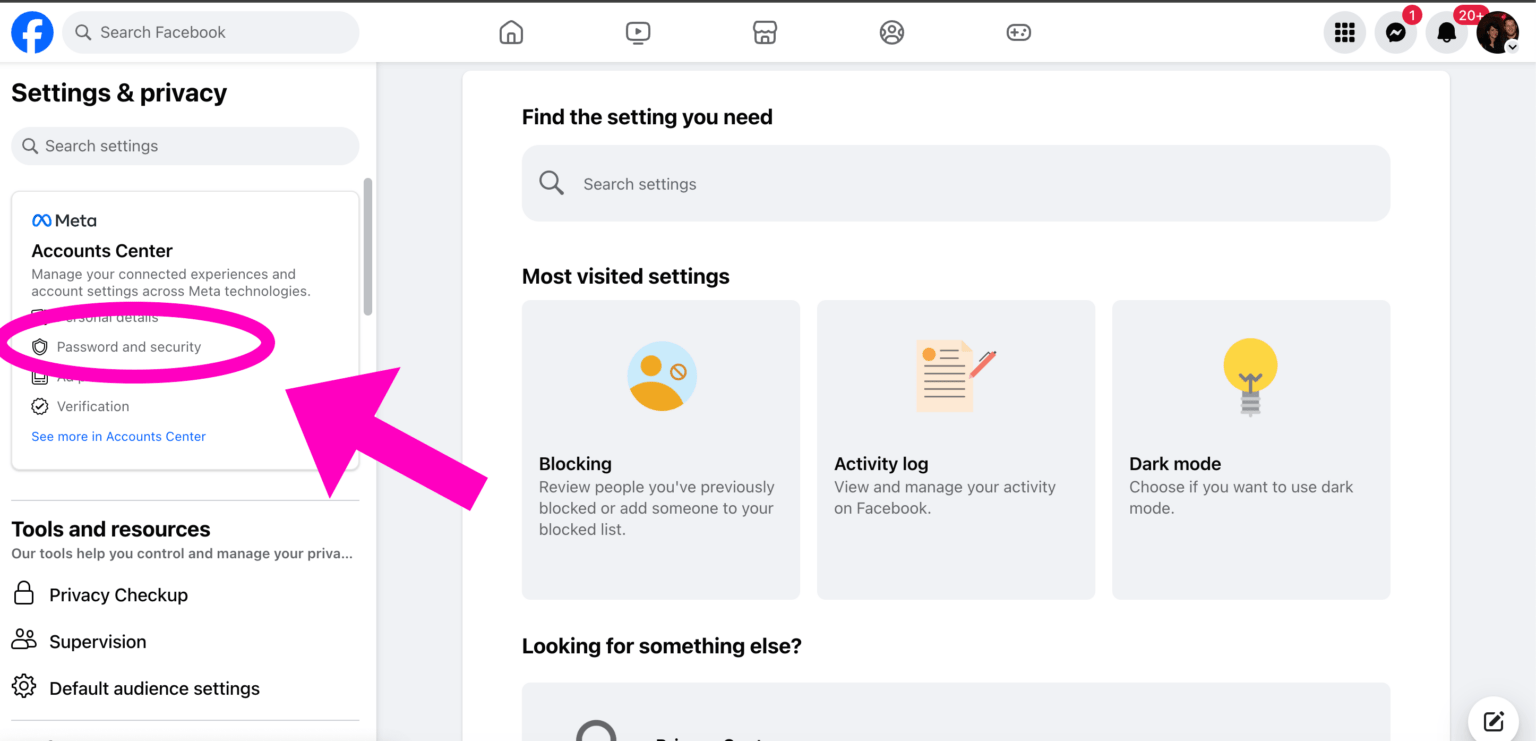
Task: Go to the Home feed icon
Action: 511,32
